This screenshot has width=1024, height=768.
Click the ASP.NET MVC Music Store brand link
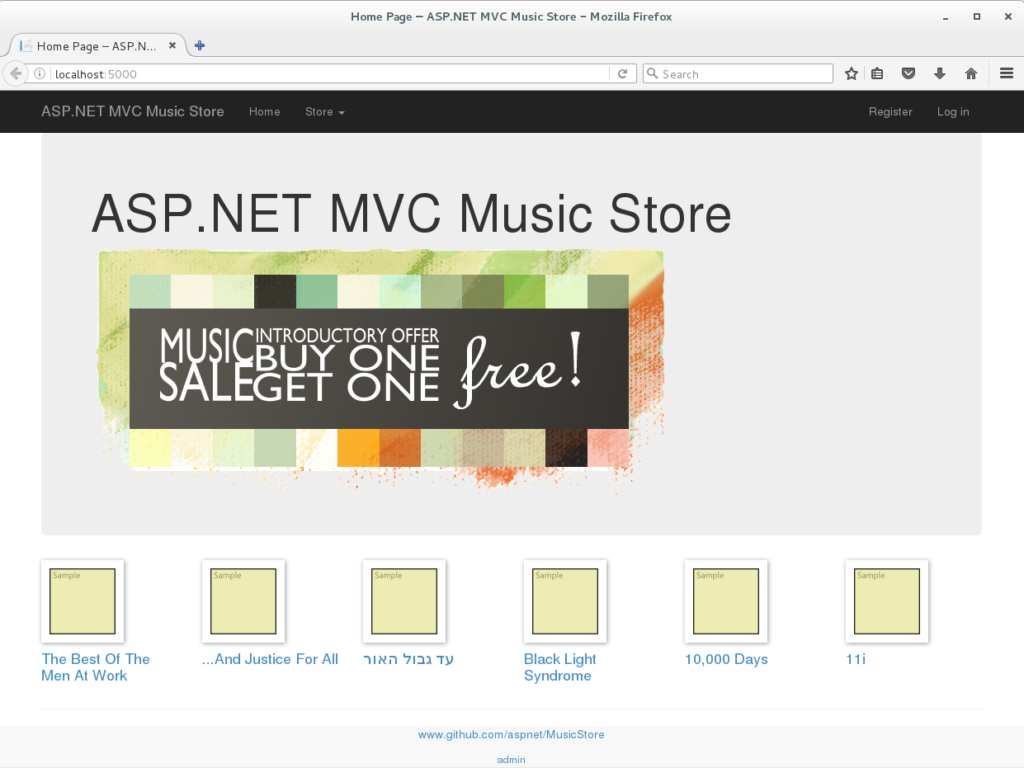click(x=132, y=112)
